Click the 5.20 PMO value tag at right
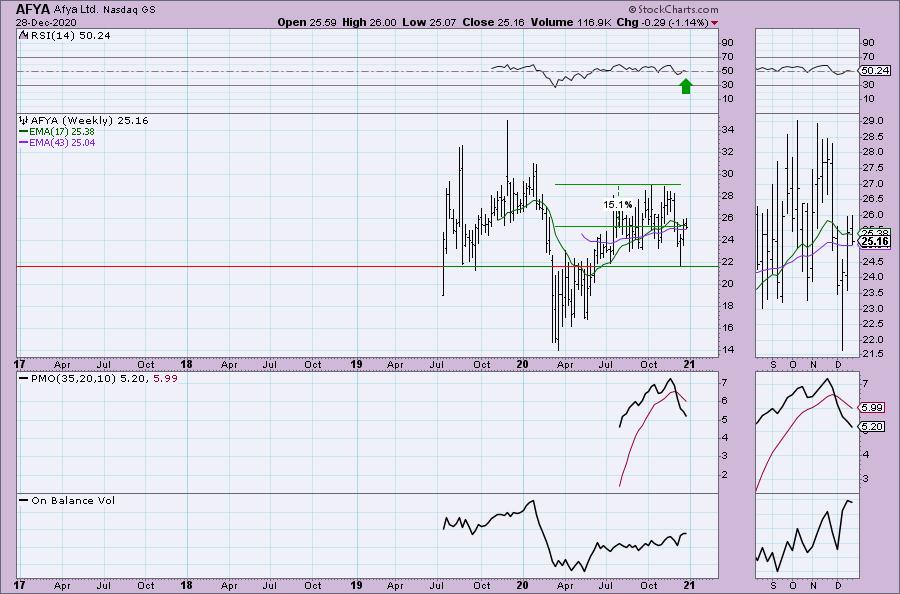The height and width of the screenshot is (594, 900). (872, 426)
